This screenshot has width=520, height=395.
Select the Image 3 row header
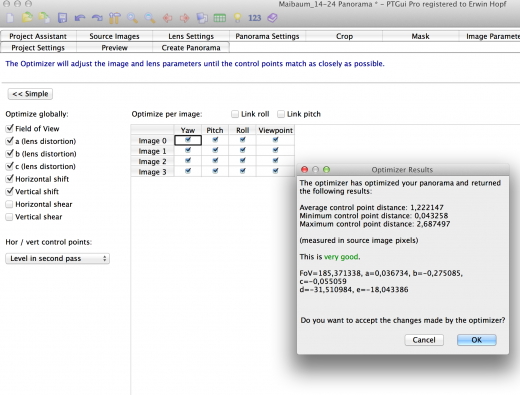click(x=152, y=172)
